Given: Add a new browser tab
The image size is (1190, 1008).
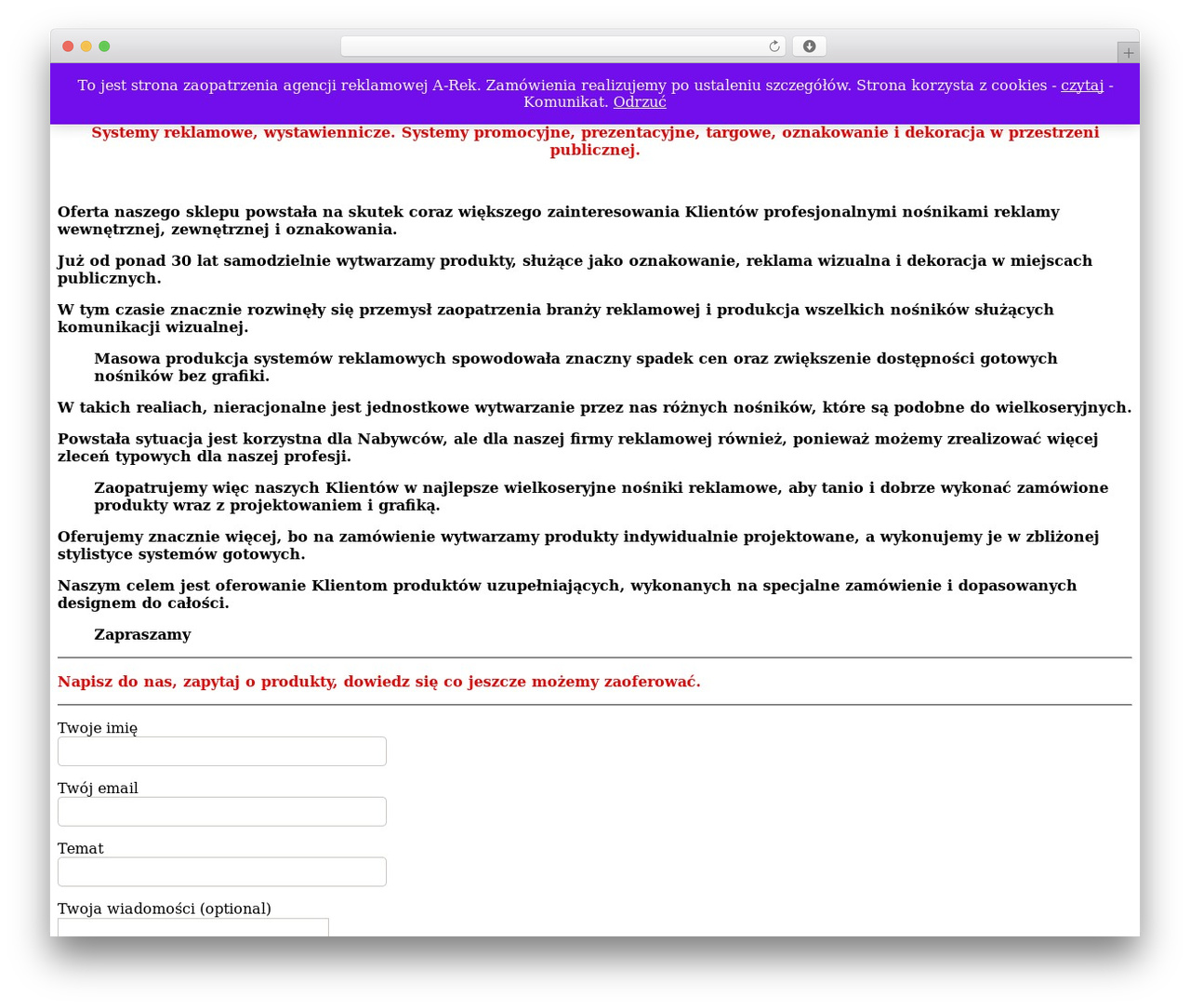Looking at the screenshot, I should 1128,53.
